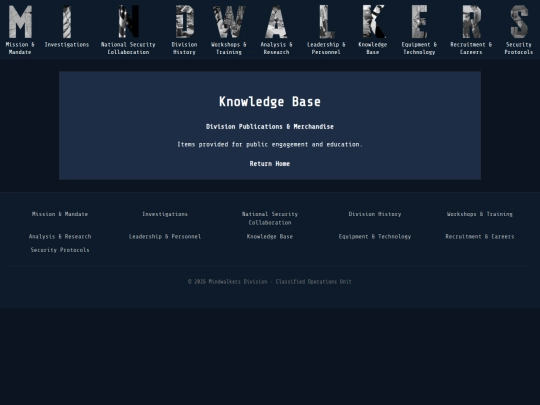Click the letter R photo icon
The image size is (540, 405).
471,22
